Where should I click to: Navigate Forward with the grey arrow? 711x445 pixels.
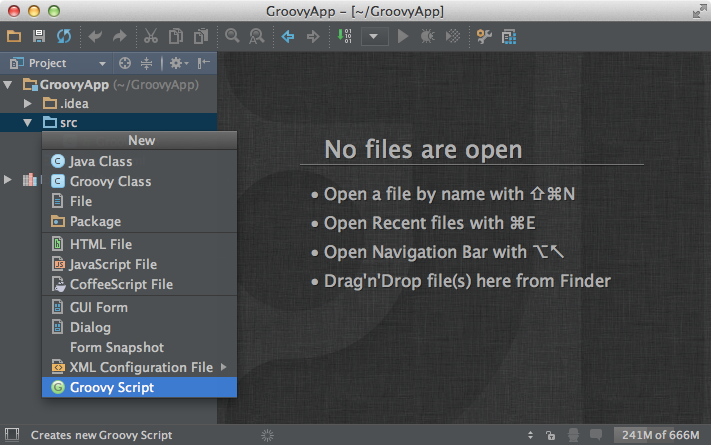(313, 36)
